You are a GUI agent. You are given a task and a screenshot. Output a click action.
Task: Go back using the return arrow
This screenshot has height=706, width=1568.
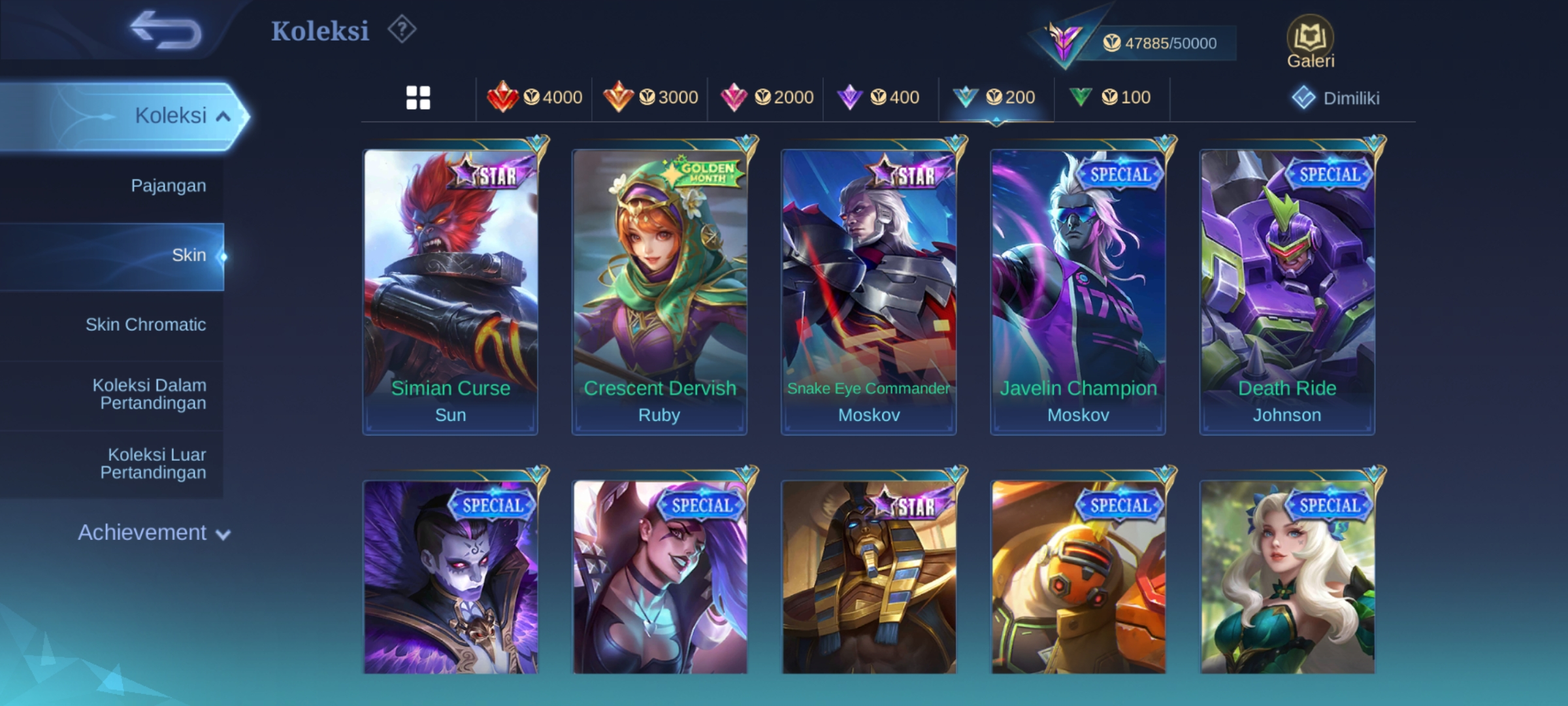165,30
